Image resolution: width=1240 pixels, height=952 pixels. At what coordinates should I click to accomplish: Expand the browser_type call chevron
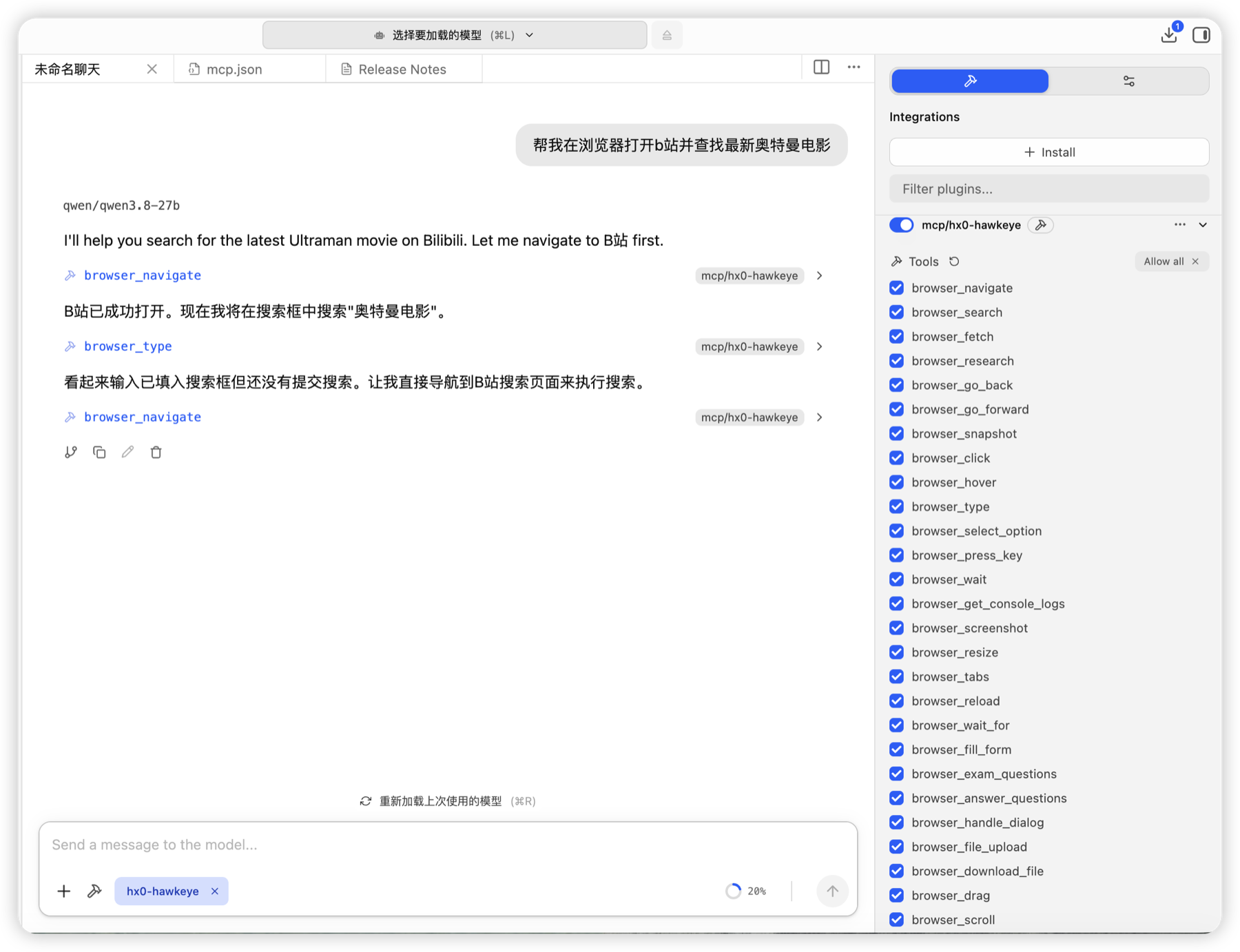(x=820, y=346)
